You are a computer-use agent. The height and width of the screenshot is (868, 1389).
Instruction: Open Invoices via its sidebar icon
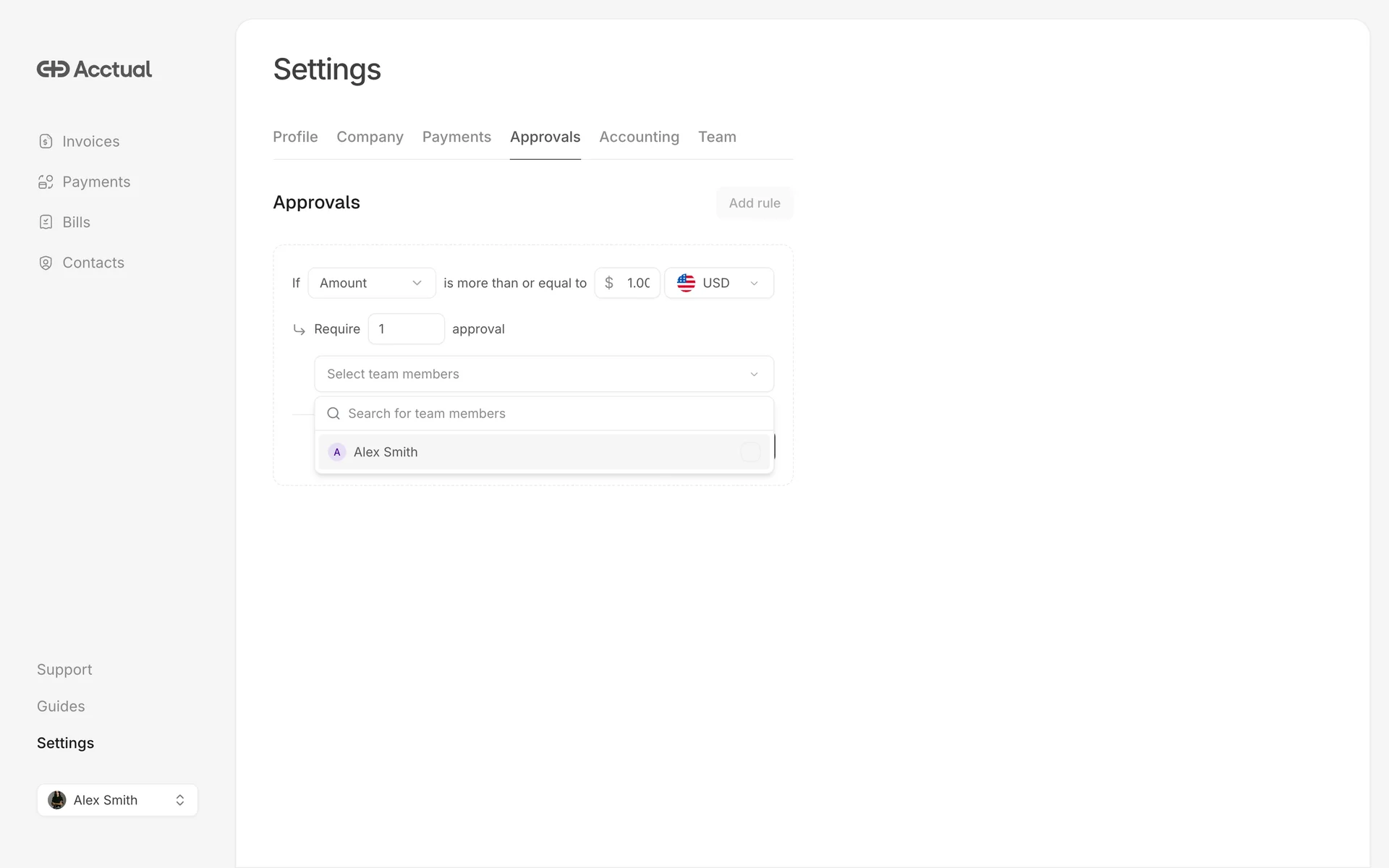point(46,141)
